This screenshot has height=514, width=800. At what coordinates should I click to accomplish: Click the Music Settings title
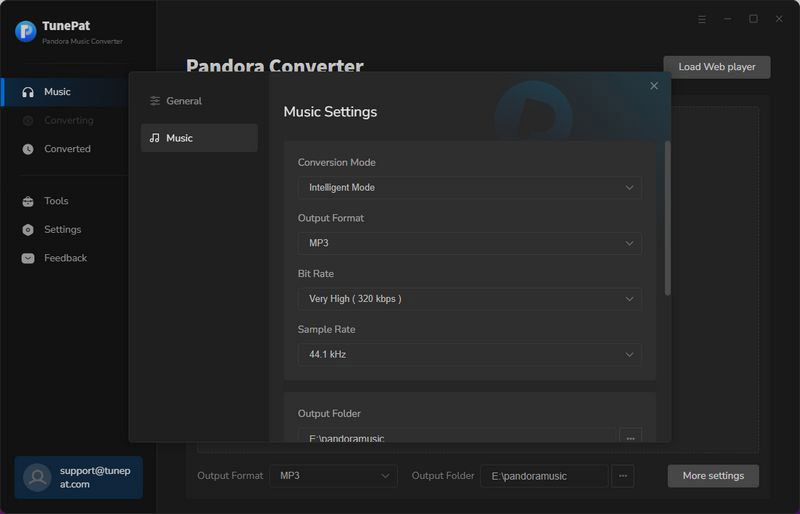pos(330,112)
